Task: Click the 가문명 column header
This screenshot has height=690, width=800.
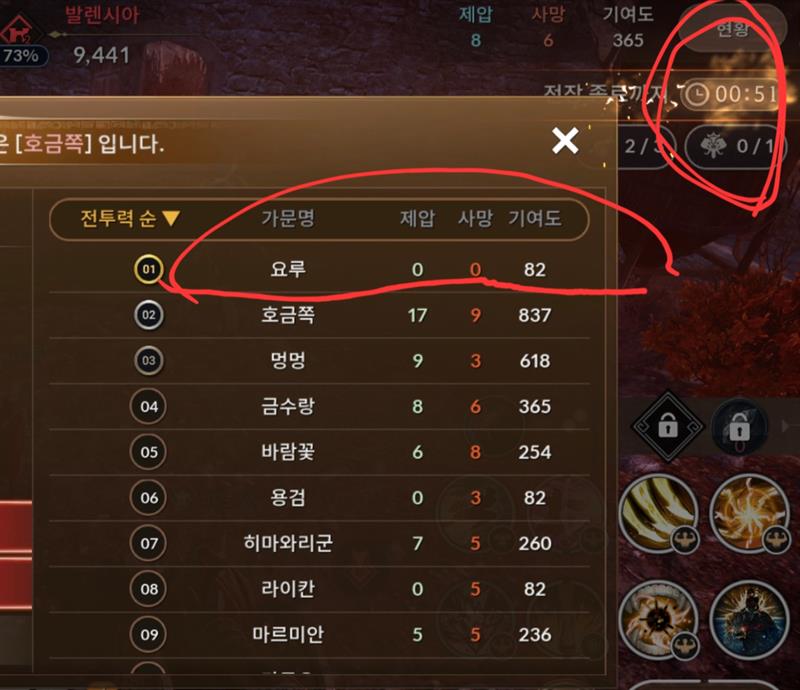Action: 288,218
